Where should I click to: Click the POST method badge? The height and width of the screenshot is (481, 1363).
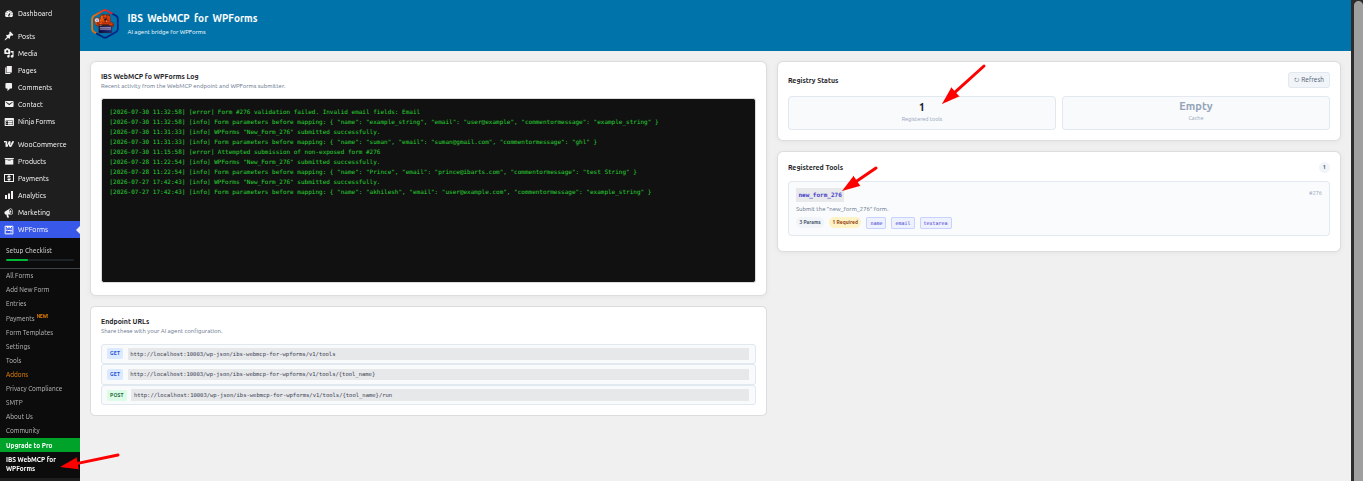click(115, 395)
